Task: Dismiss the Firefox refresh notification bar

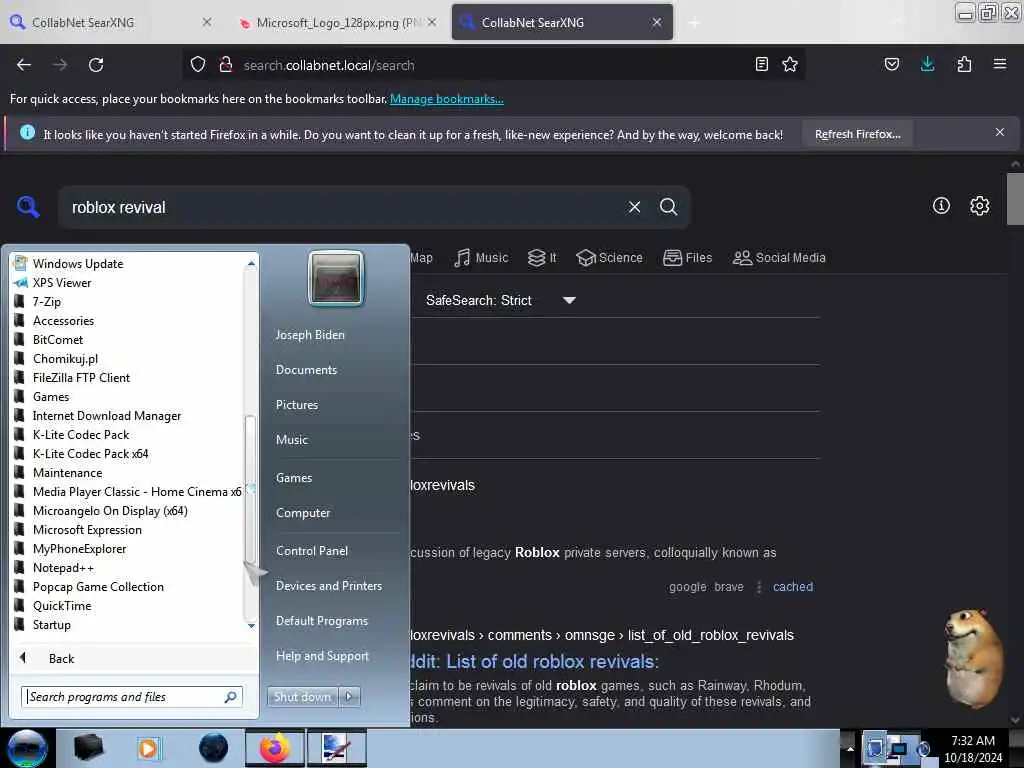Action: [x=999, y=133]
